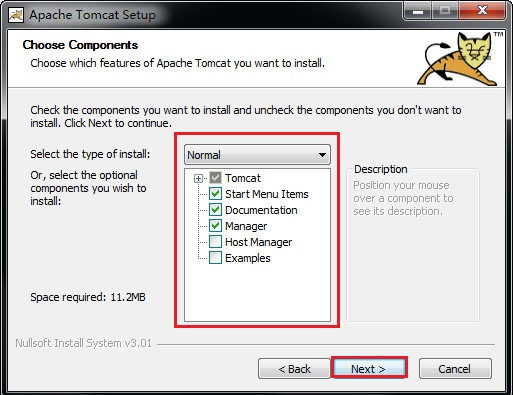Click Next to continue setup

(x=369, y=369)
